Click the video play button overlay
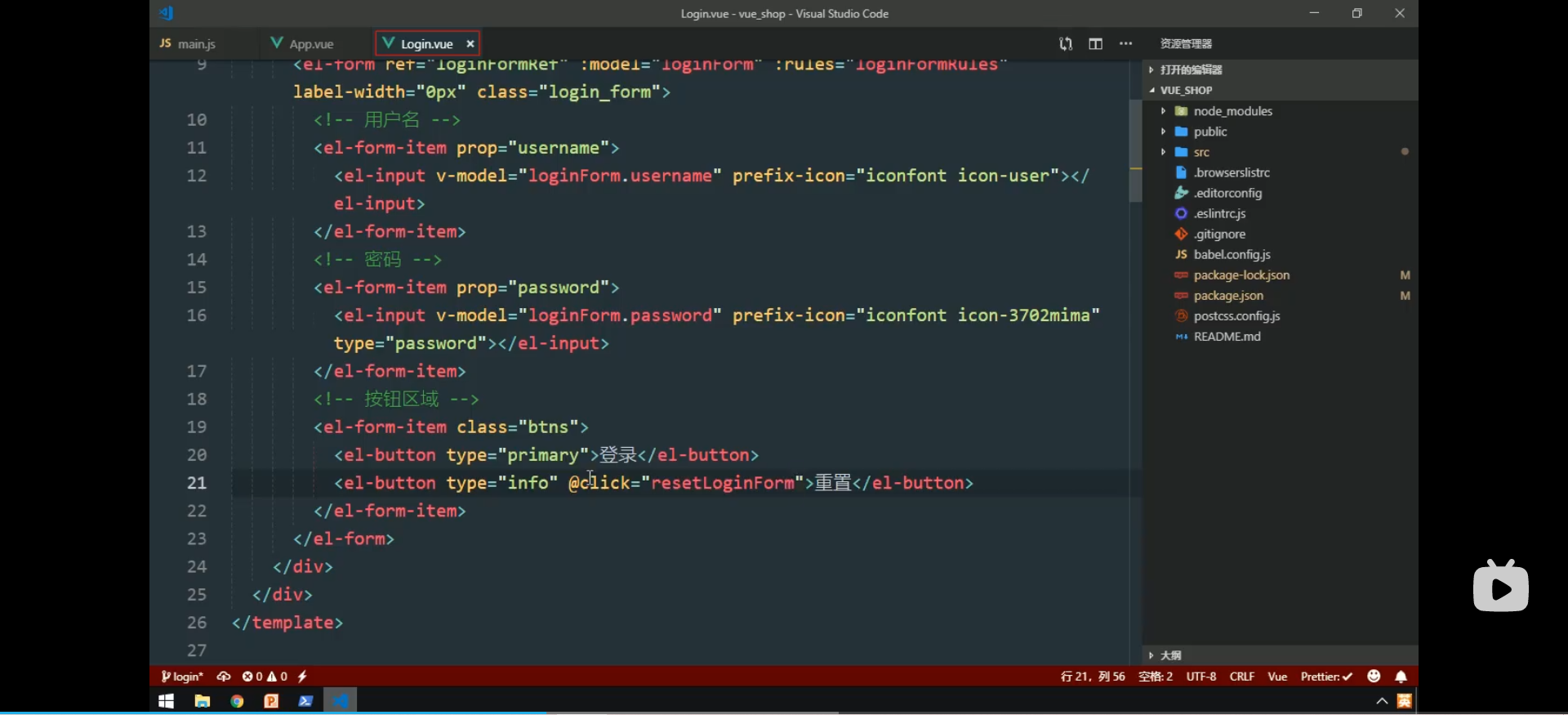Image resolution: width=1568 pixels, height=715 pixels. point(1501,587)
